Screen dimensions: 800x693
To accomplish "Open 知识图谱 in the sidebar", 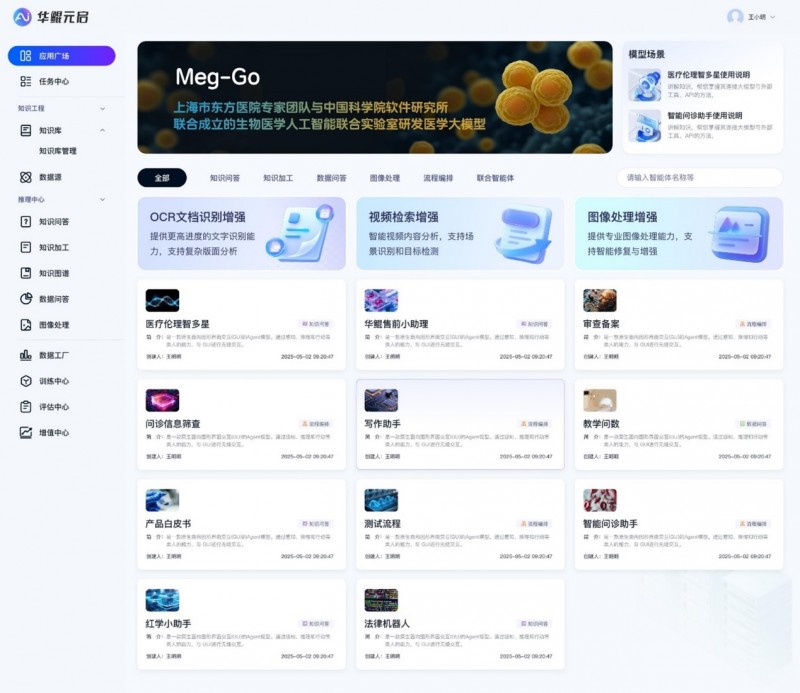I will 53,273.
